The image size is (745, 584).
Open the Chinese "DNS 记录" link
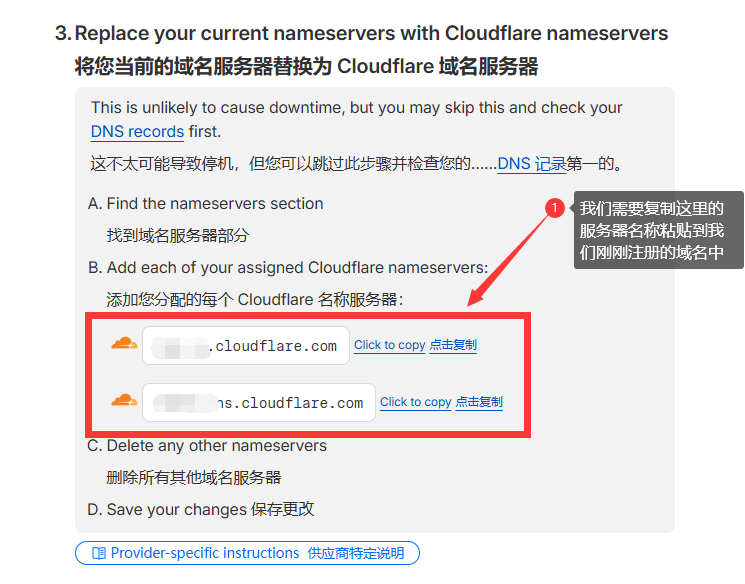[x=532, y=164]
